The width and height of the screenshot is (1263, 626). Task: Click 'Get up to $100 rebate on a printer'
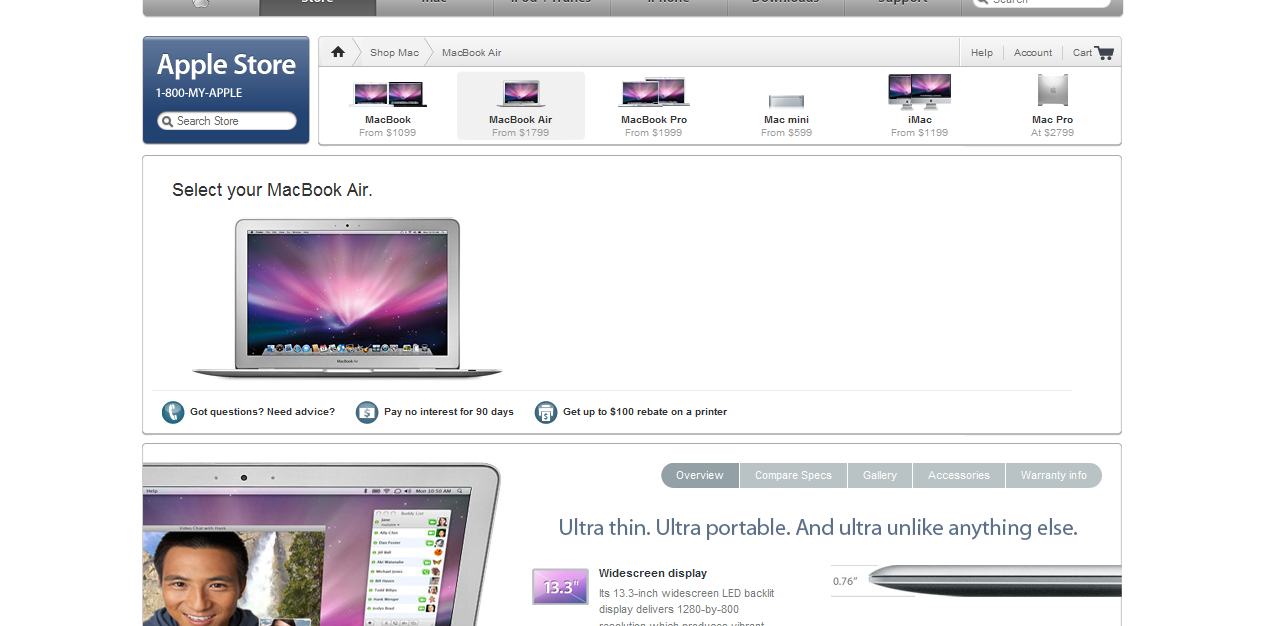(645, 412)
